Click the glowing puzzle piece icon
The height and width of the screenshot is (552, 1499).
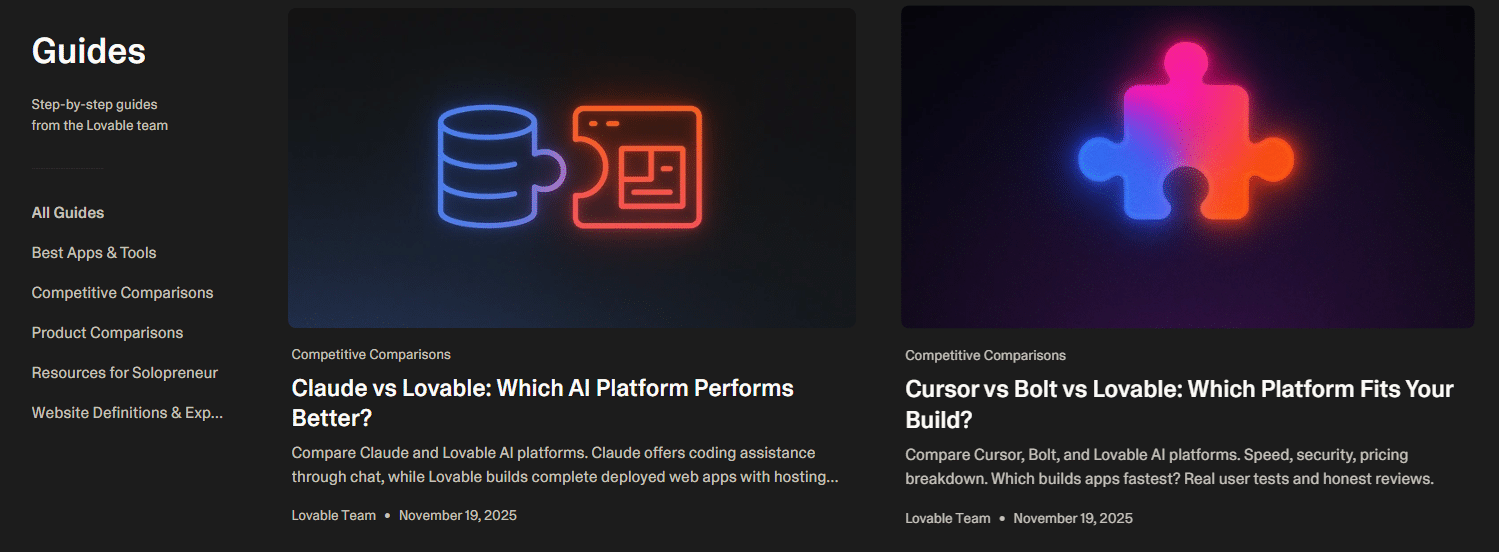point(1186,131)
